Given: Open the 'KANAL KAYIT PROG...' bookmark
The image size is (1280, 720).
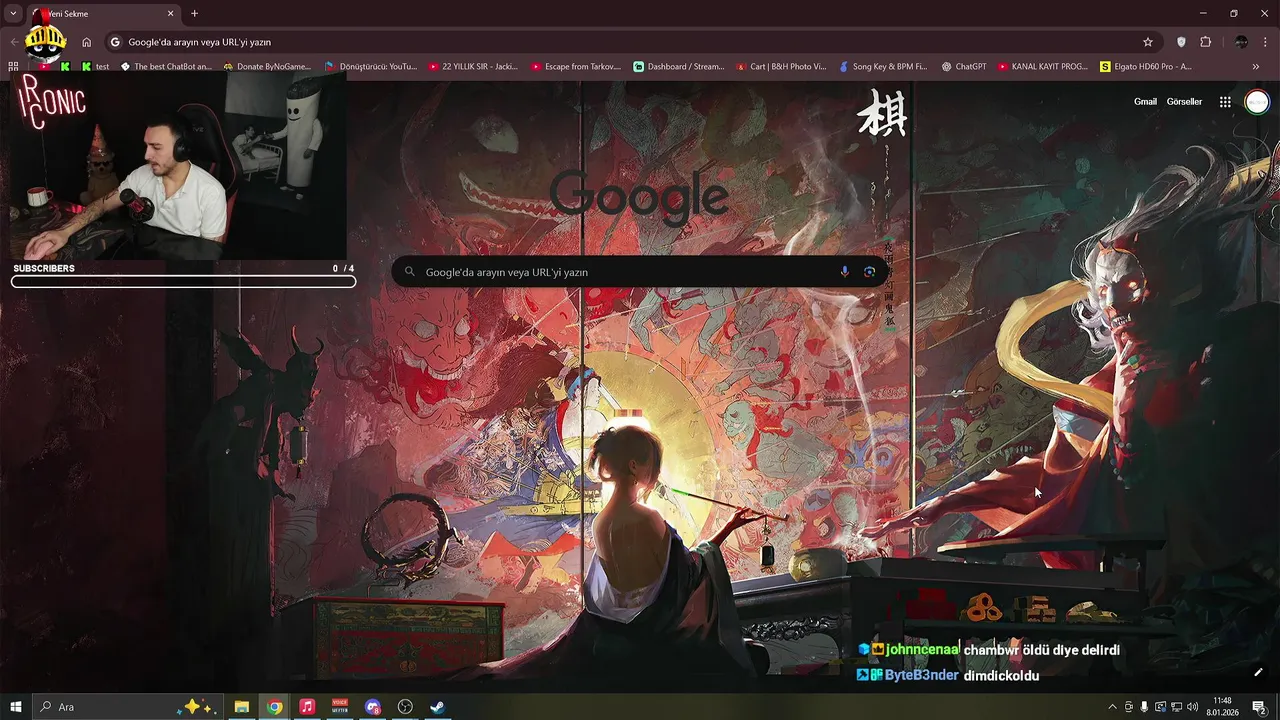Looking at the screenshot, I should click(x=1043, y=67).
